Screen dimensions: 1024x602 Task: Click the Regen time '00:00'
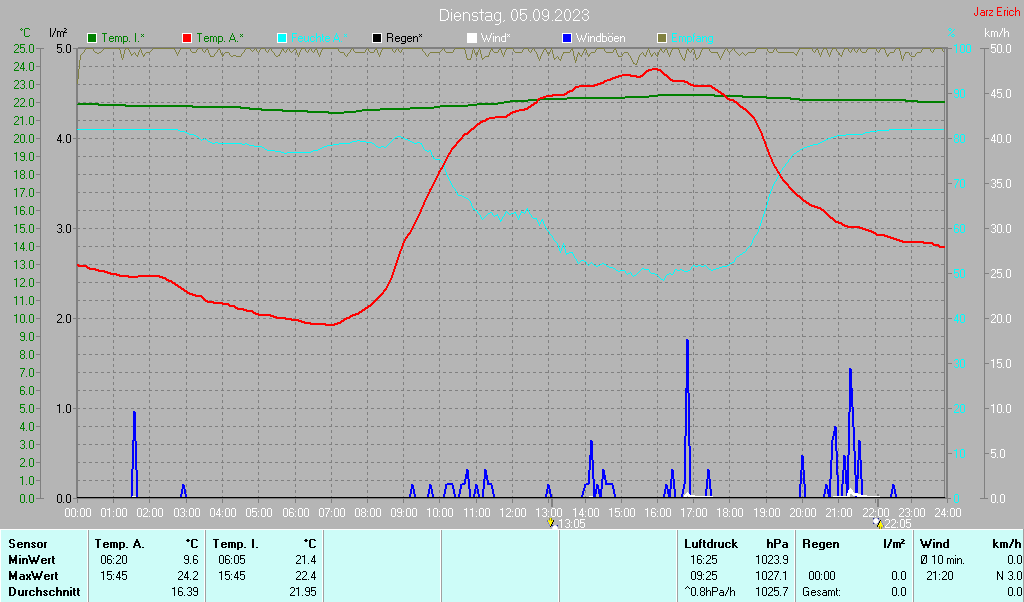(x=822, y=576)
